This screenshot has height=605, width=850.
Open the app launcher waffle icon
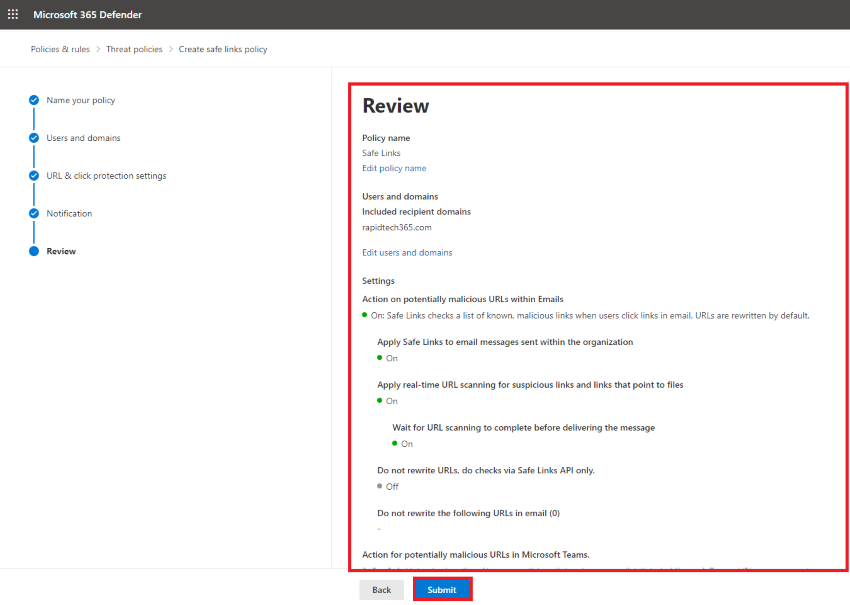point(13,15)
